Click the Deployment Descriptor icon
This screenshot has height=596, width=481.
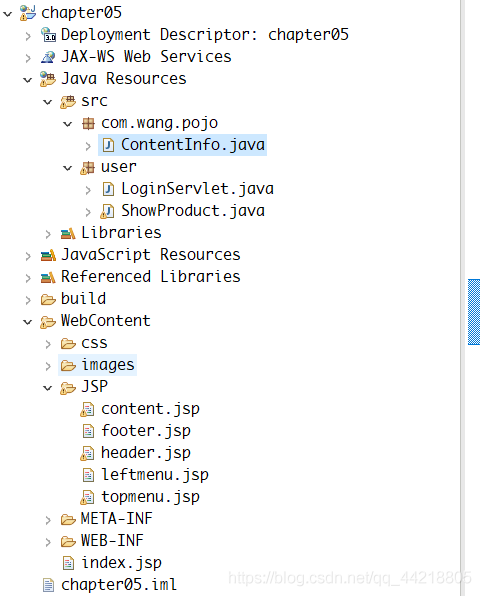pos(48,35)
